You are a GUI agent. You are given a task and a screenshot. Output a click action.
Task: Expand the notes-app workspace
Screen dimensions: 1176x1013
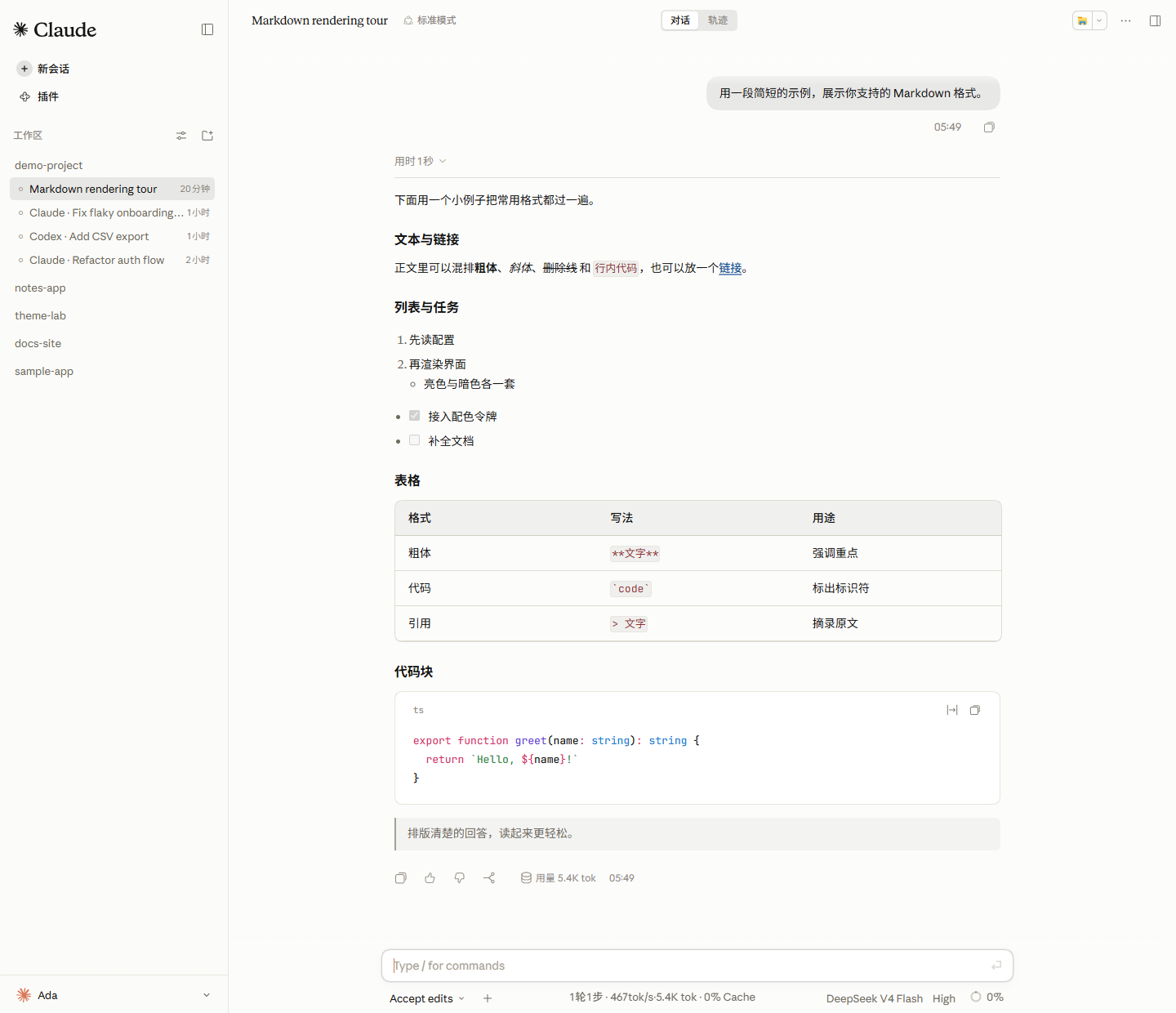[40, 288]
